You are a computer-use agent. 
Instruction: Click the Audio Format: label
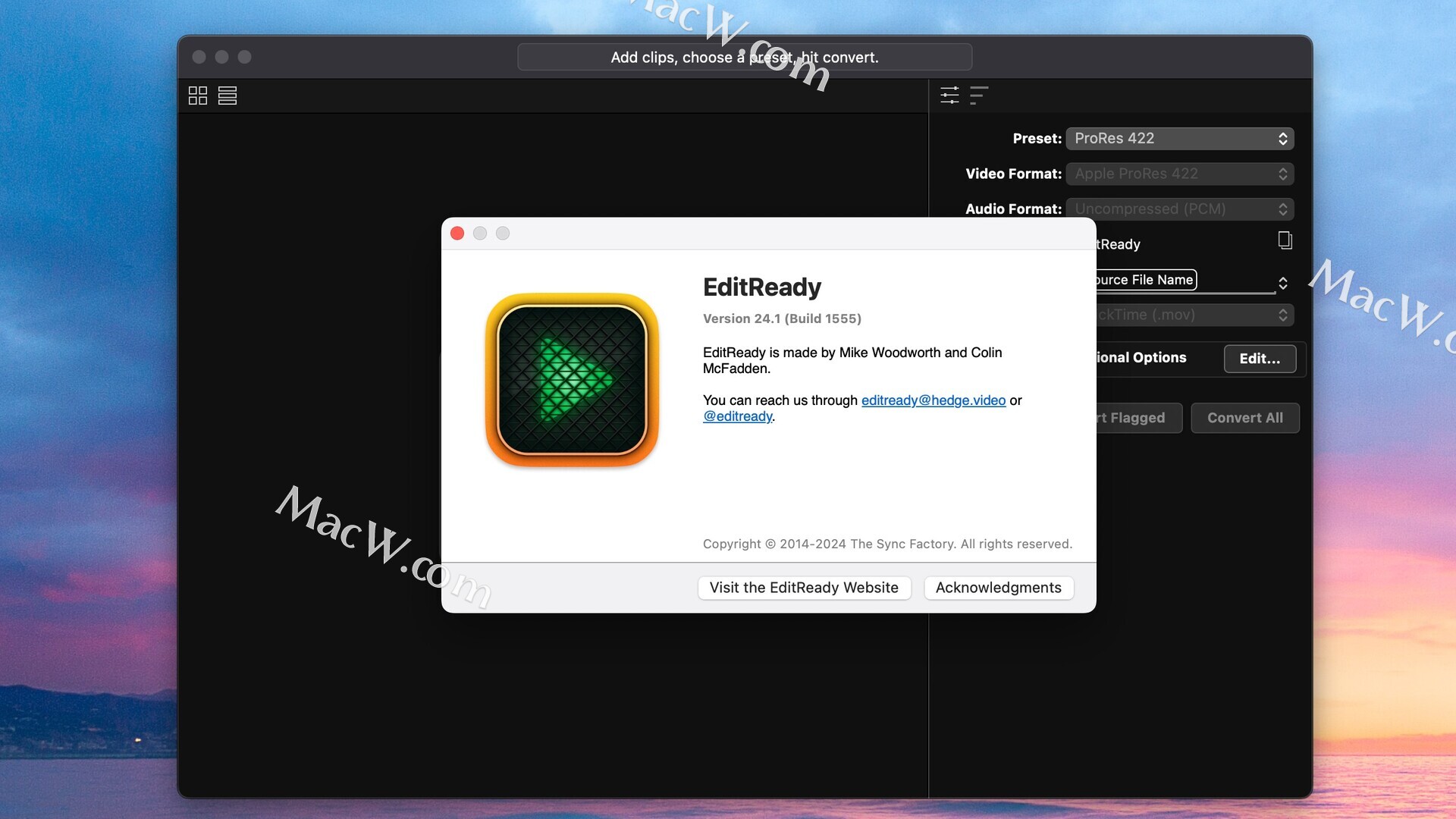pos(1013,209)
